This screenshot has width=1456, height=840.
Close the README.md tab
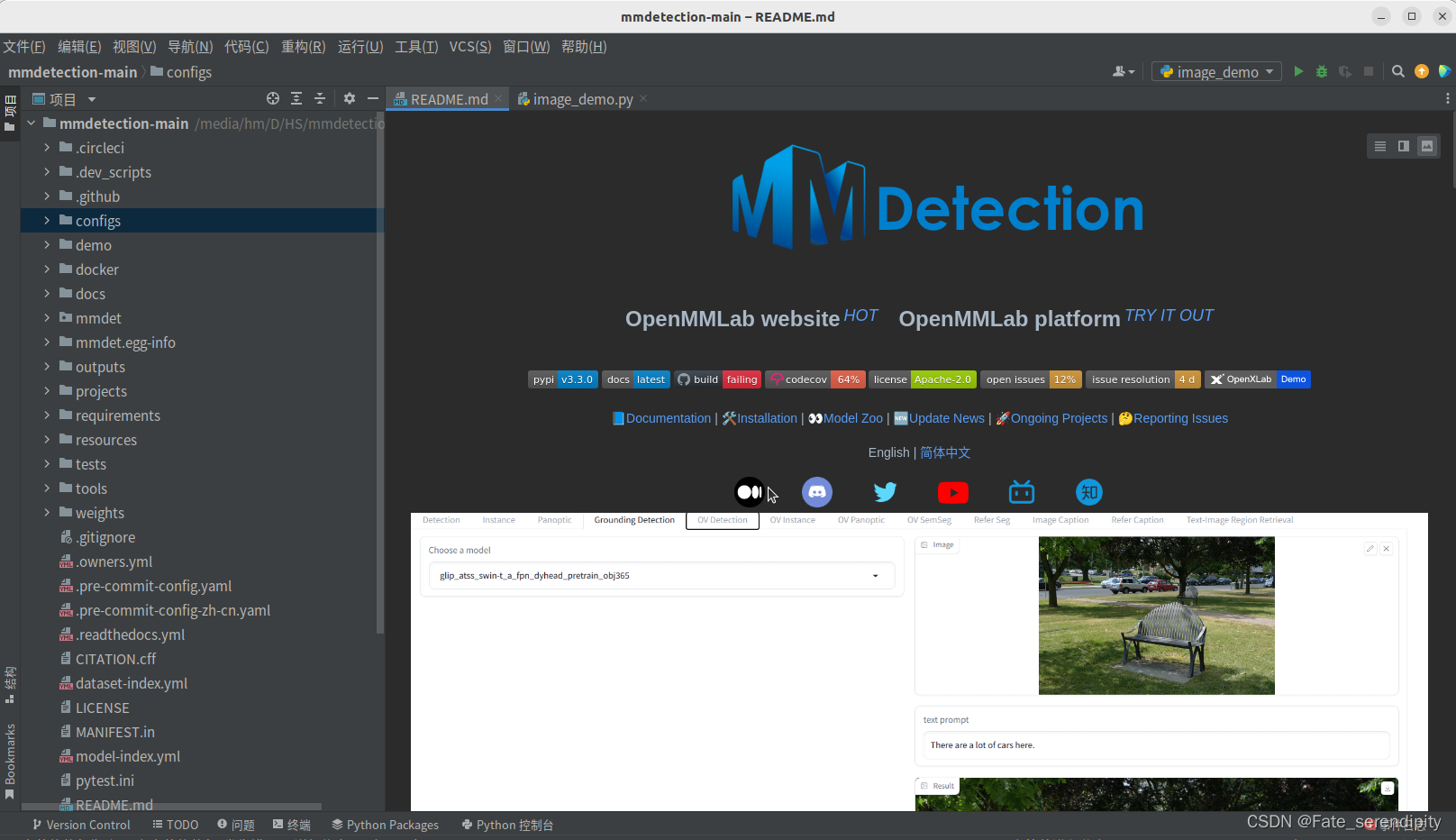click(x=498, y=98)
